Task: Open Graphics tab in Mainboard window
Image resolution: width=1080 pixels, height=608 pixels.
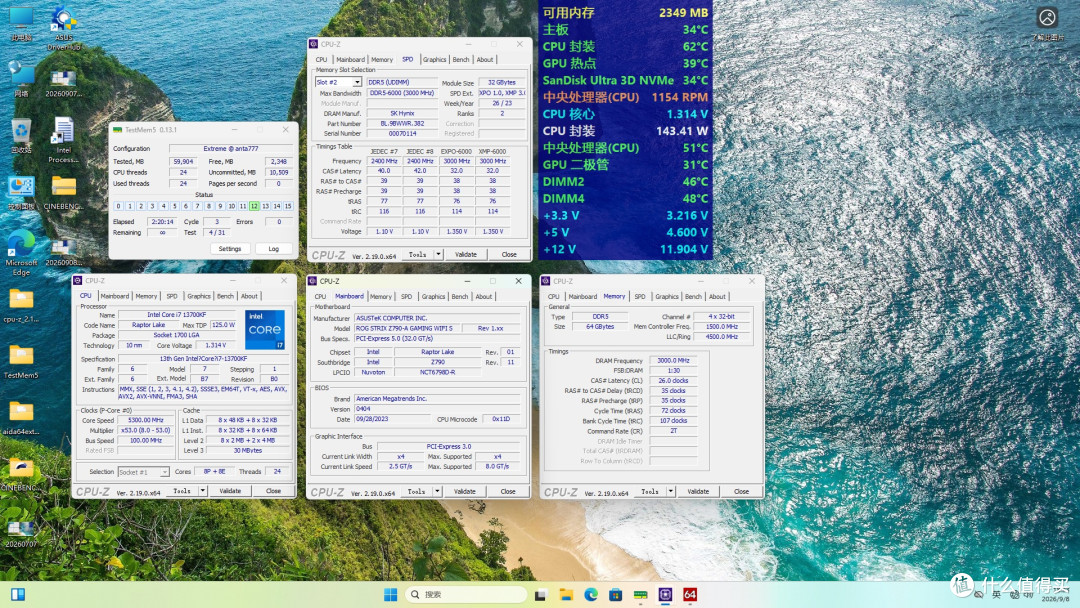Action: (433, 296)
